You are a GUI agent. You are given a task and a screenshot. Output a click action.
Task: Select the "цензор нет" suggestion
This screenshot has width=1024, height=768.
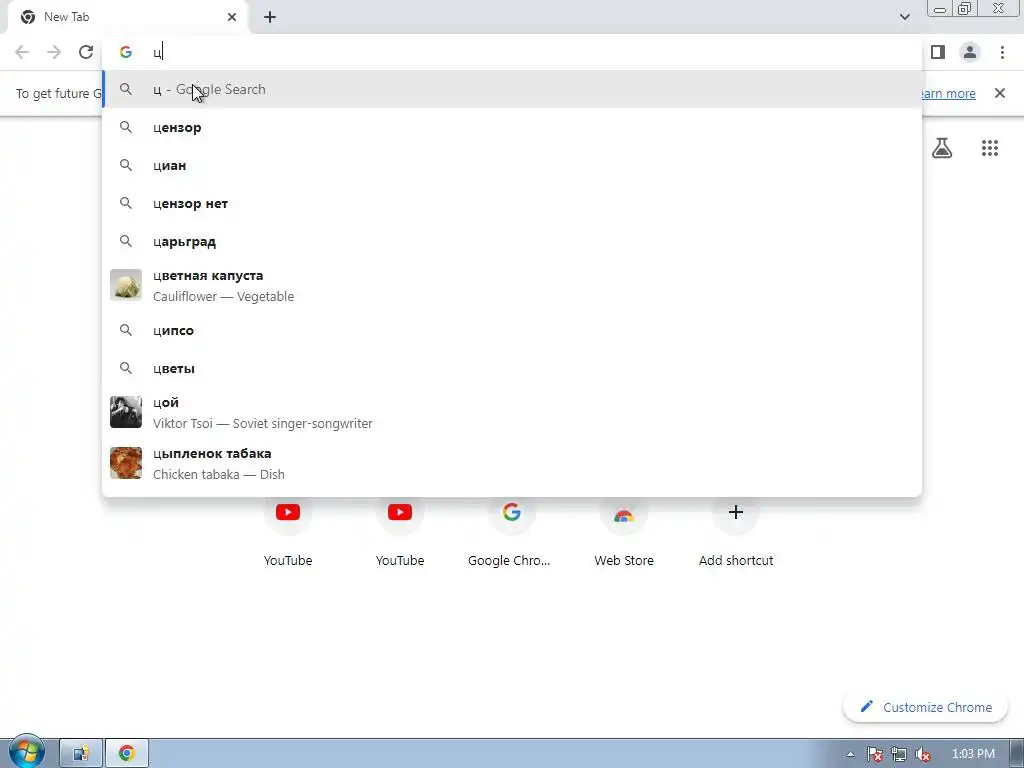coord(512,203)
